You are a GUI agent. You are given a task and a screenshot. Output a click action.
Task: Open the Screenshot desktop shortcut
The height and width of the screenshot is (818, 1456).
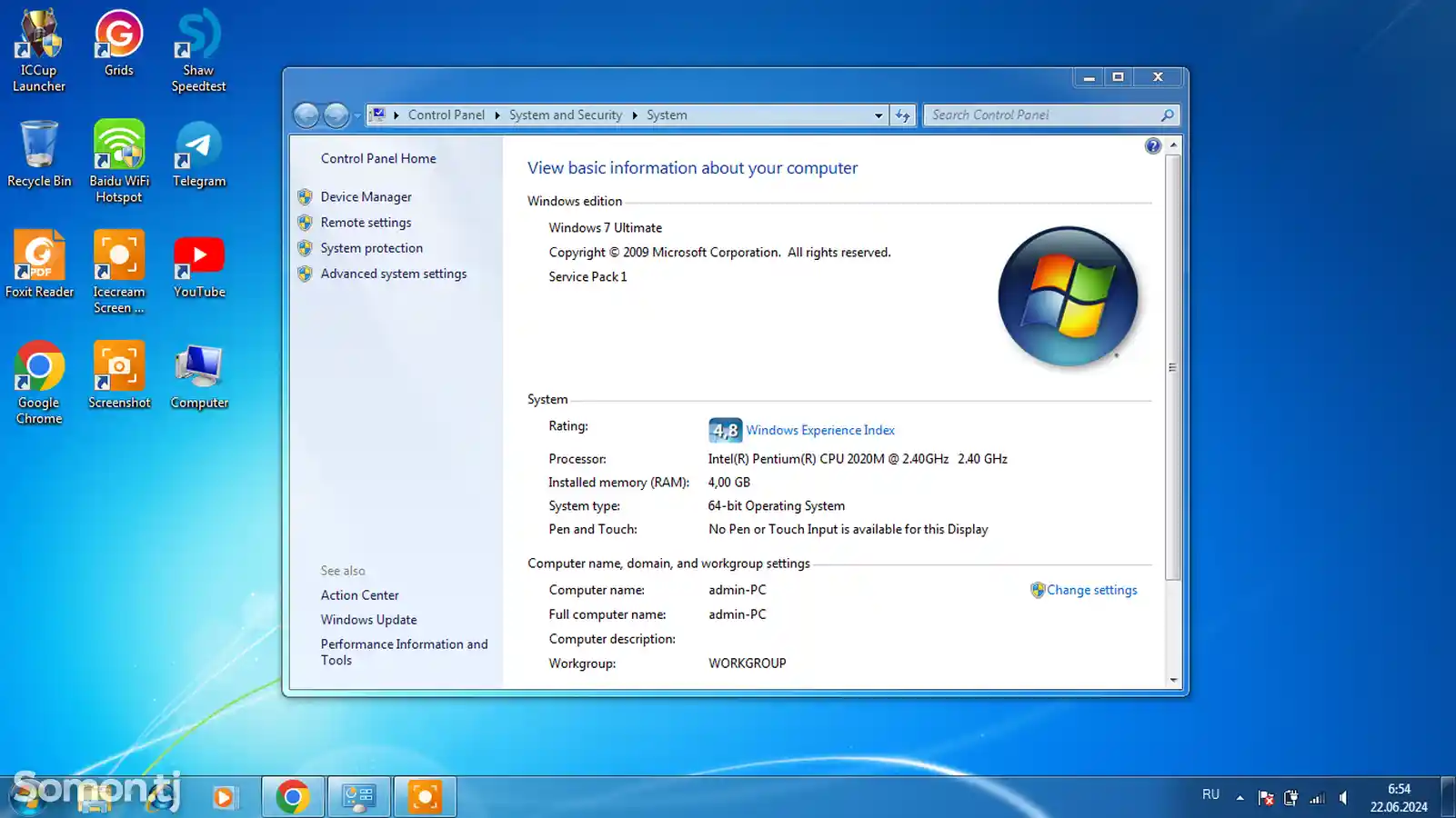[x=119, y=375]
